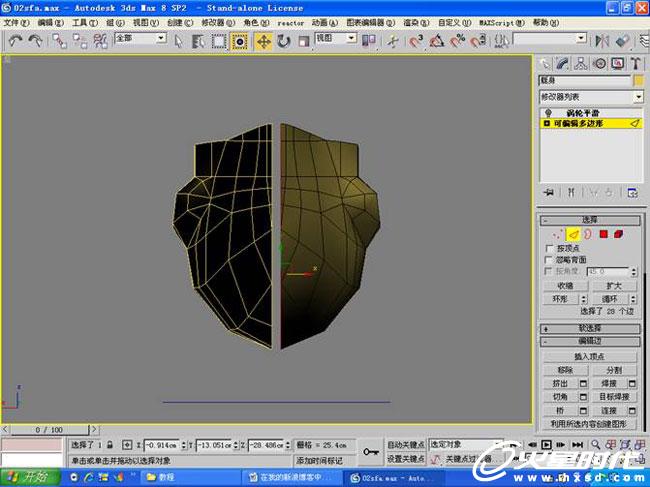Switch to the Utilities hammer tab
This screenshot has height=487, width=650.
pos(635,64)
